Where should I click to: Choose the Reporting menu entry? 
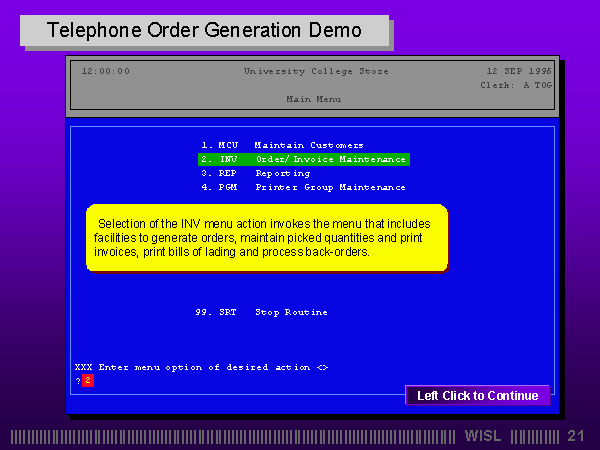tap(282, 173)
